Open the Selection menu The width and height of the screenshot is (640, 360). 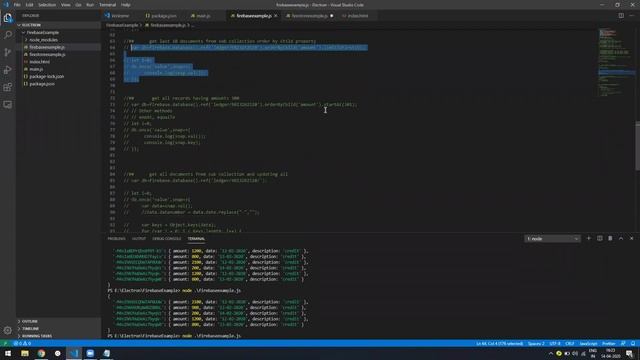click(x=47, y=5)
